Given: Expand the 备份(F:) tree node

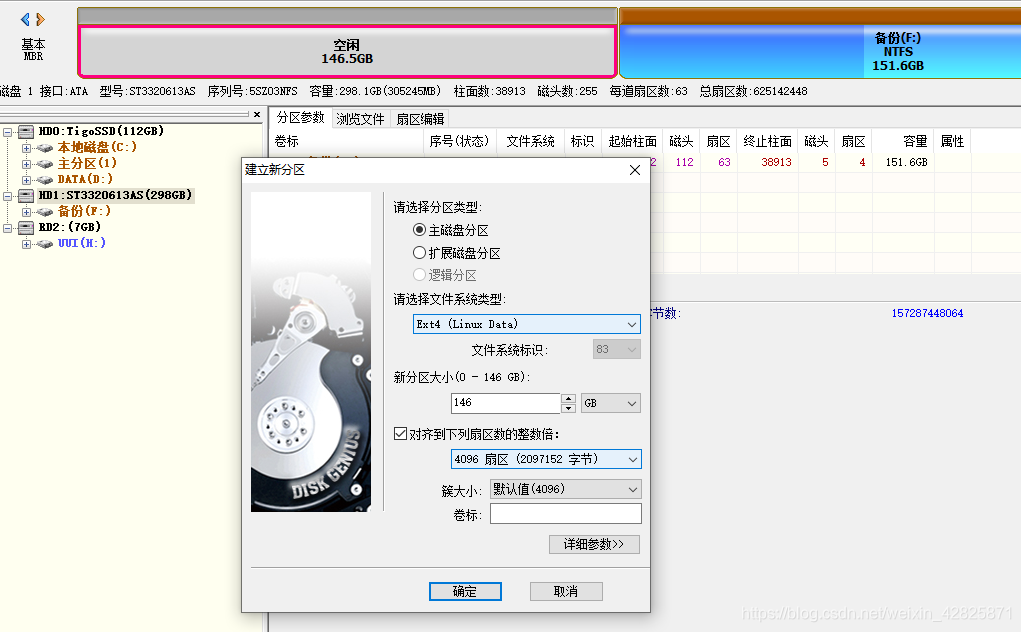Looking at the screenshot, I should [x=26, y=212].
